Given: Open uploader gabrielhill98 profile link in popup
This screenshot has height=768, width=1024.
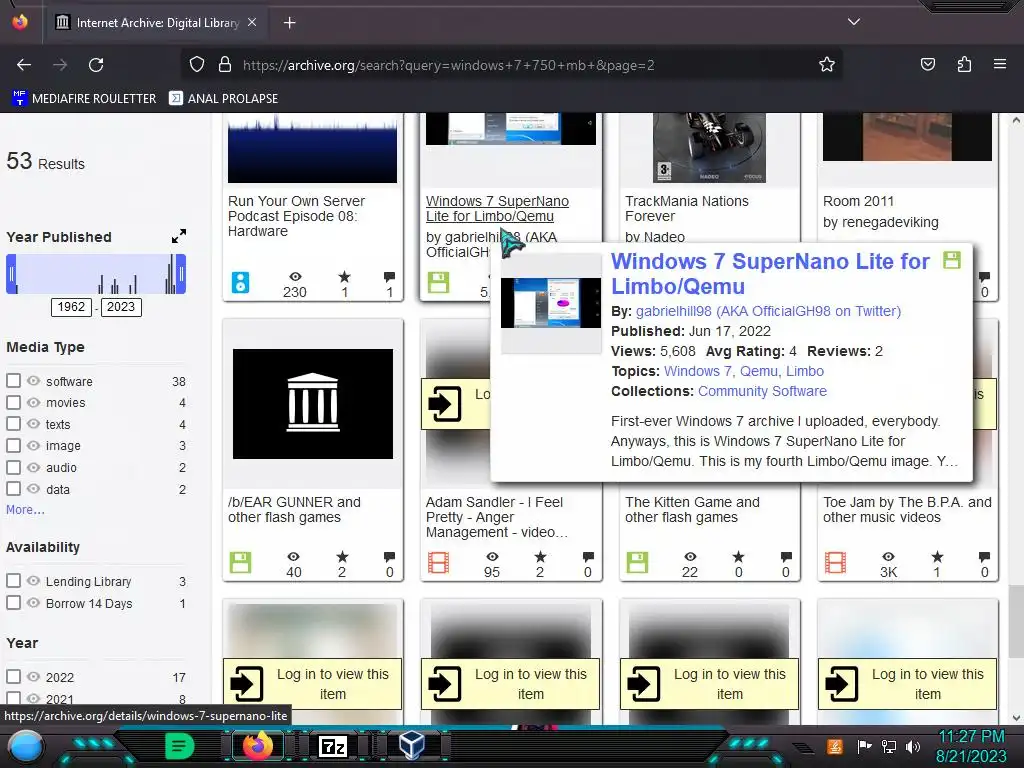Looking at the screenshot, I should point(768,311).
